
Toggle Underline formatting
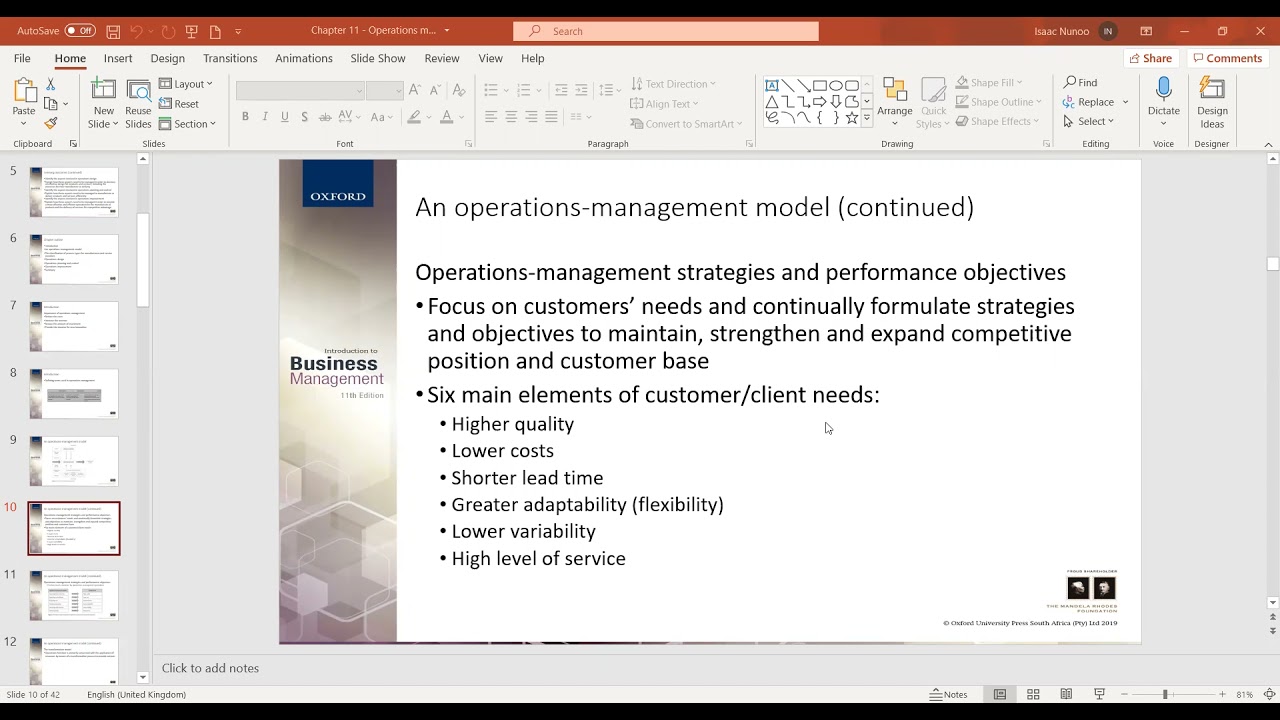(285, 117)
